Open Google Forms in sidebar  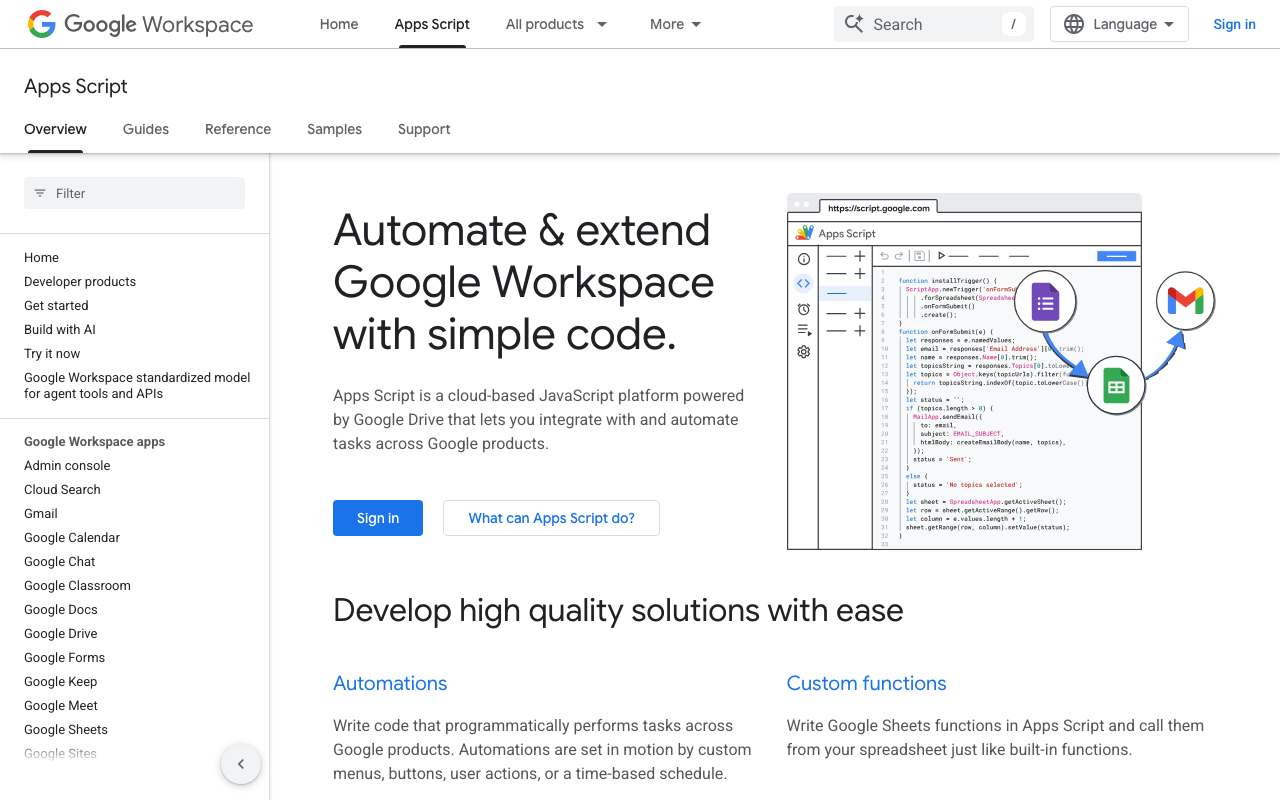point(64,658)
